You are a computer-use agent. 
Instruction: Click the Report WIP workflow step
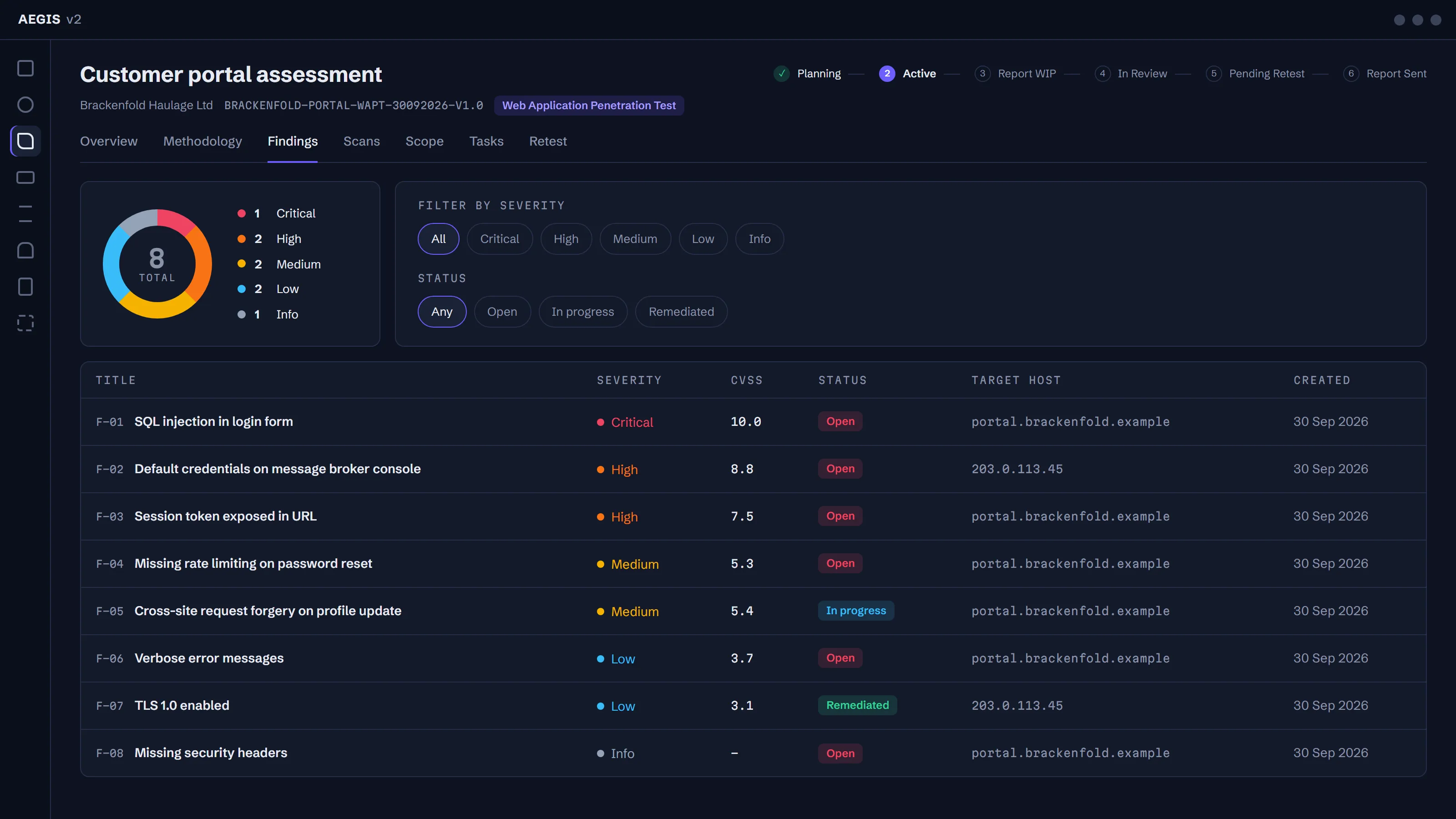tap(1015, 73)
